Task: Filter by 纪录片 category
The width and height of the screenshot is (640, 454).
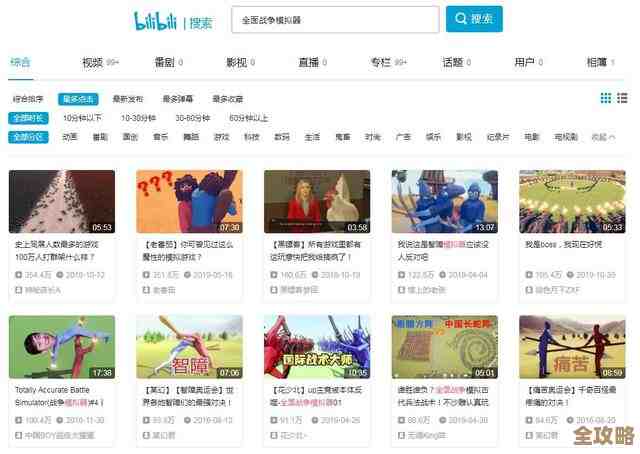Action: 498,137
